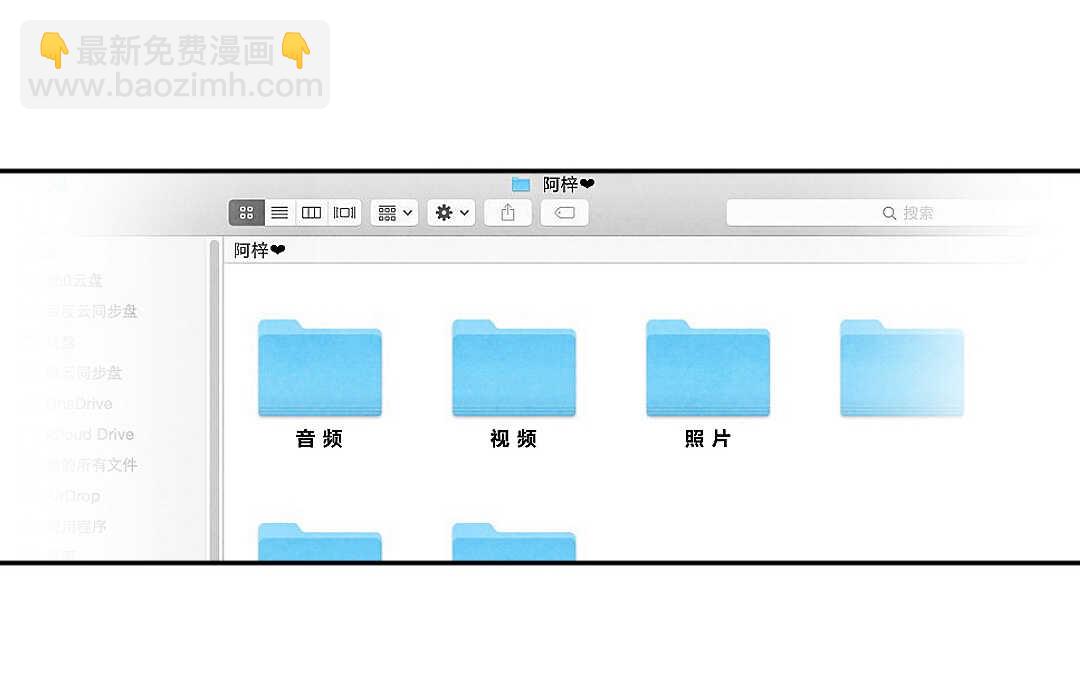
Task: Open AirDrop in sidebar
Action: pos(74,496)
